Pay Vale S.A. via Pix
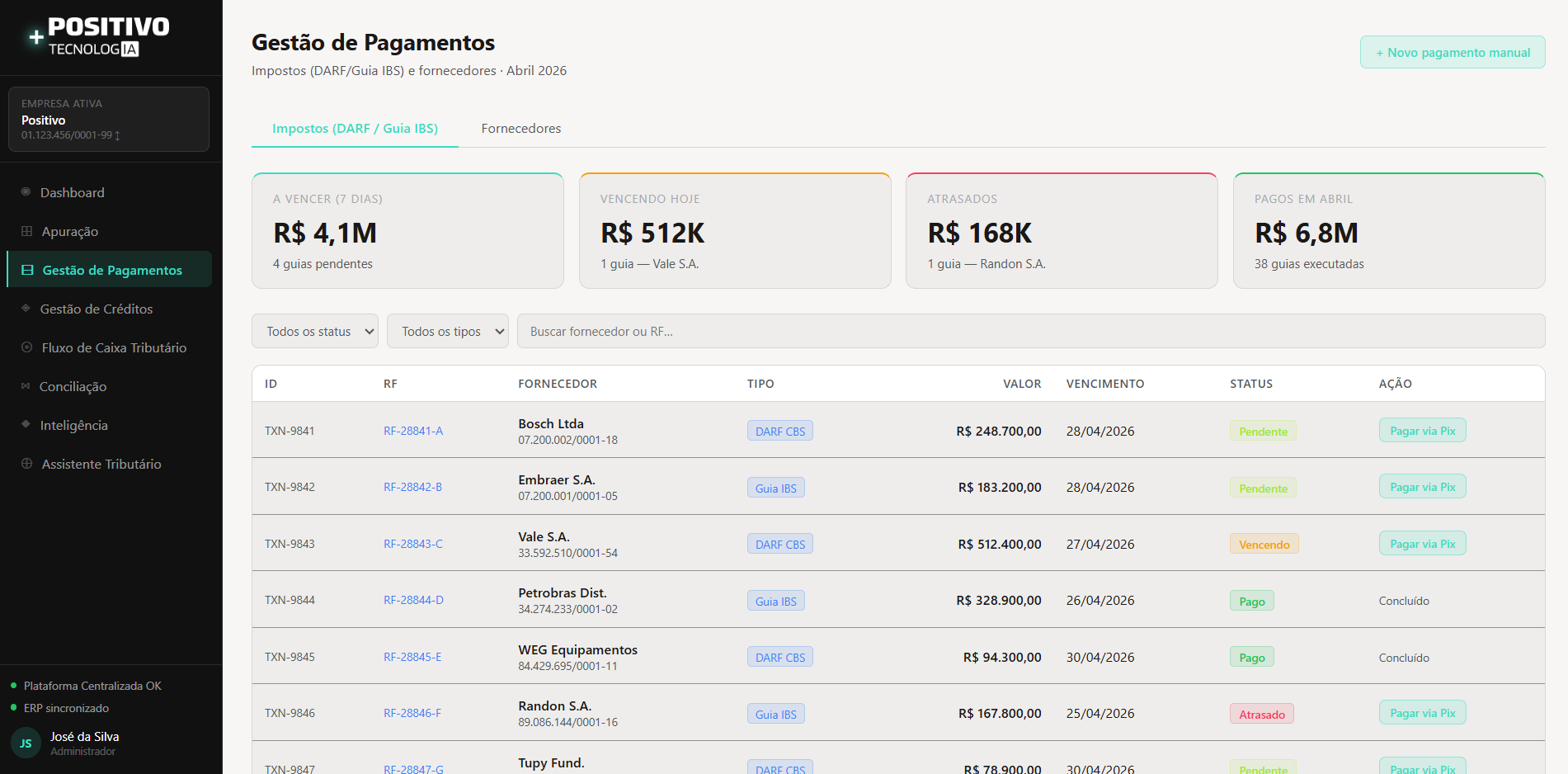1568x774 pixels. pyautogui.click(x=1423, y=543)
